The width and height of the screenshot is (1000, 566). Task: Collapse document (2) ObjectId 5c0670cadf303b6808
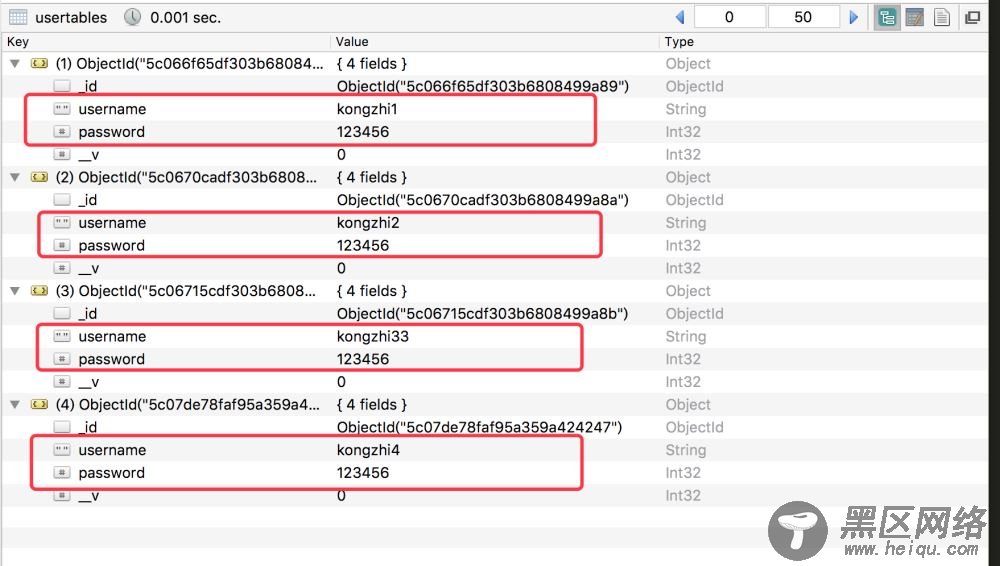[15, 177]
